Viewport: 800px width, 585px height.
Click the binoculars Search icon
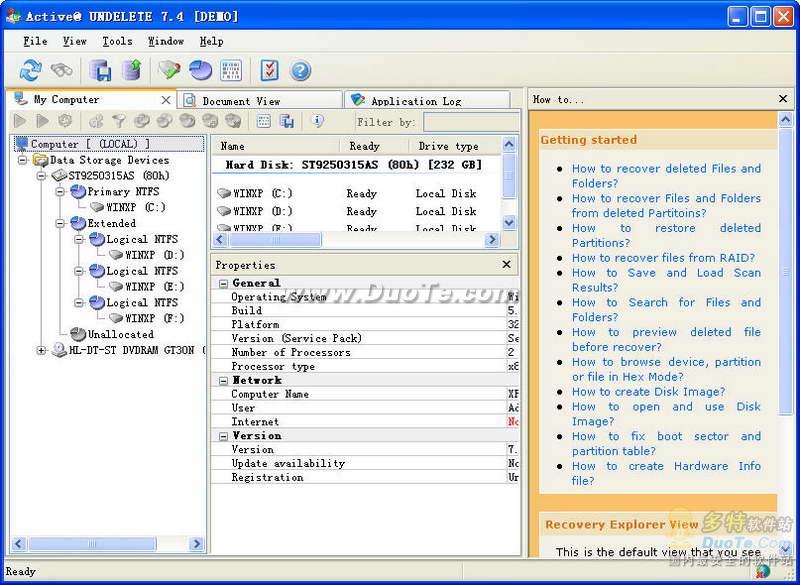[x=62, y=70]
